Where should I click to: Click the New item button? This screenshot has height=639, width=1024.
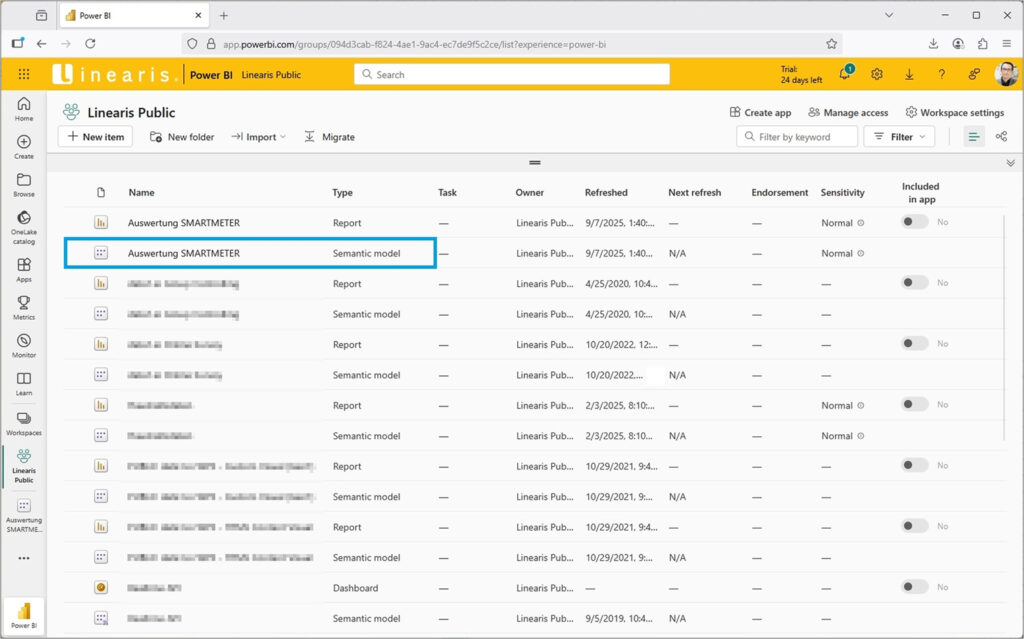[95, 137]
